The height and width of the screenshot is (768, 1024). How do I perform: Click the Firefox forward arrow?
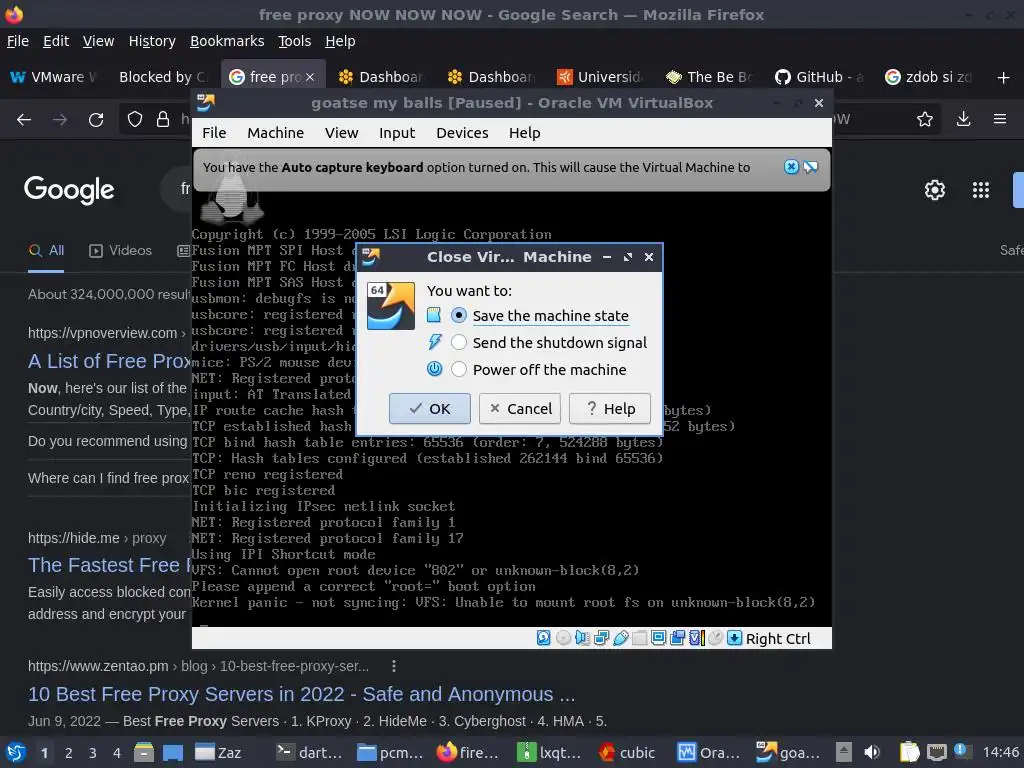[60, 120]
